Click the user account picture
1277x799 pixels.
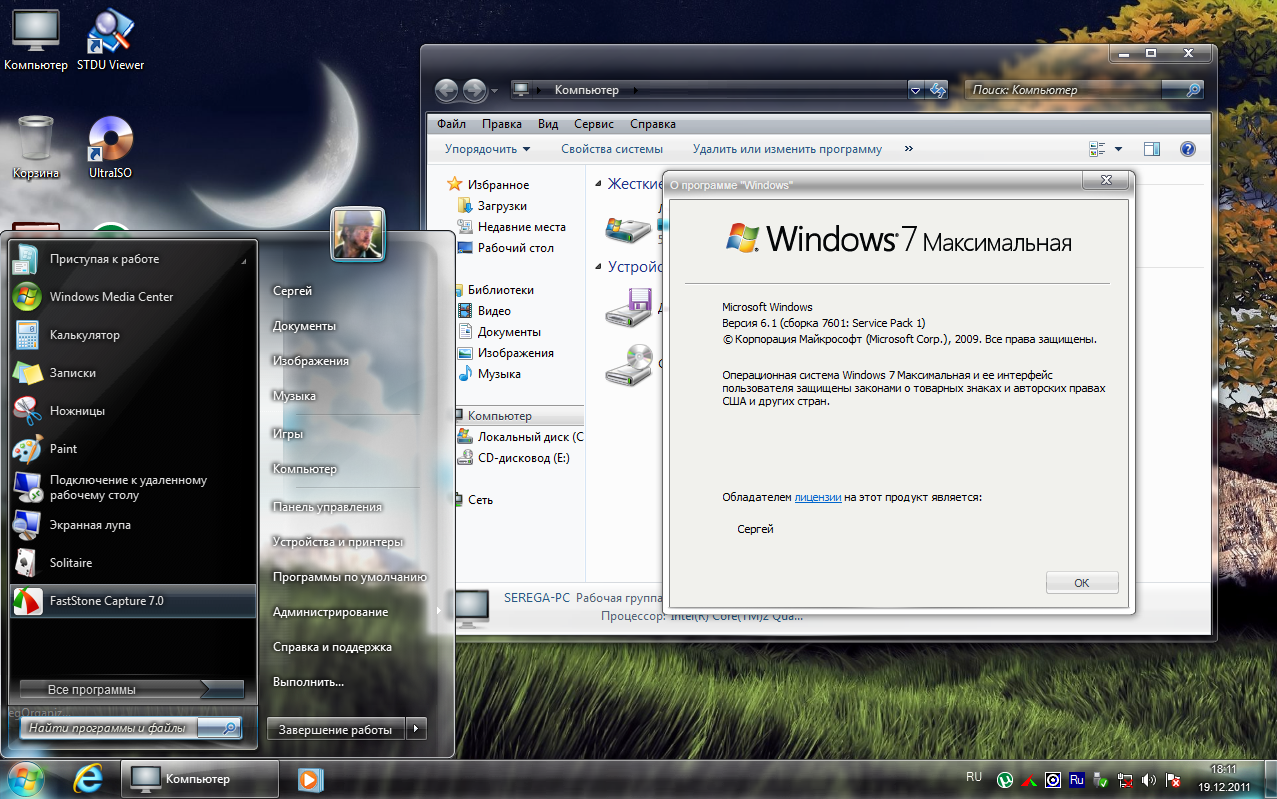357,234
